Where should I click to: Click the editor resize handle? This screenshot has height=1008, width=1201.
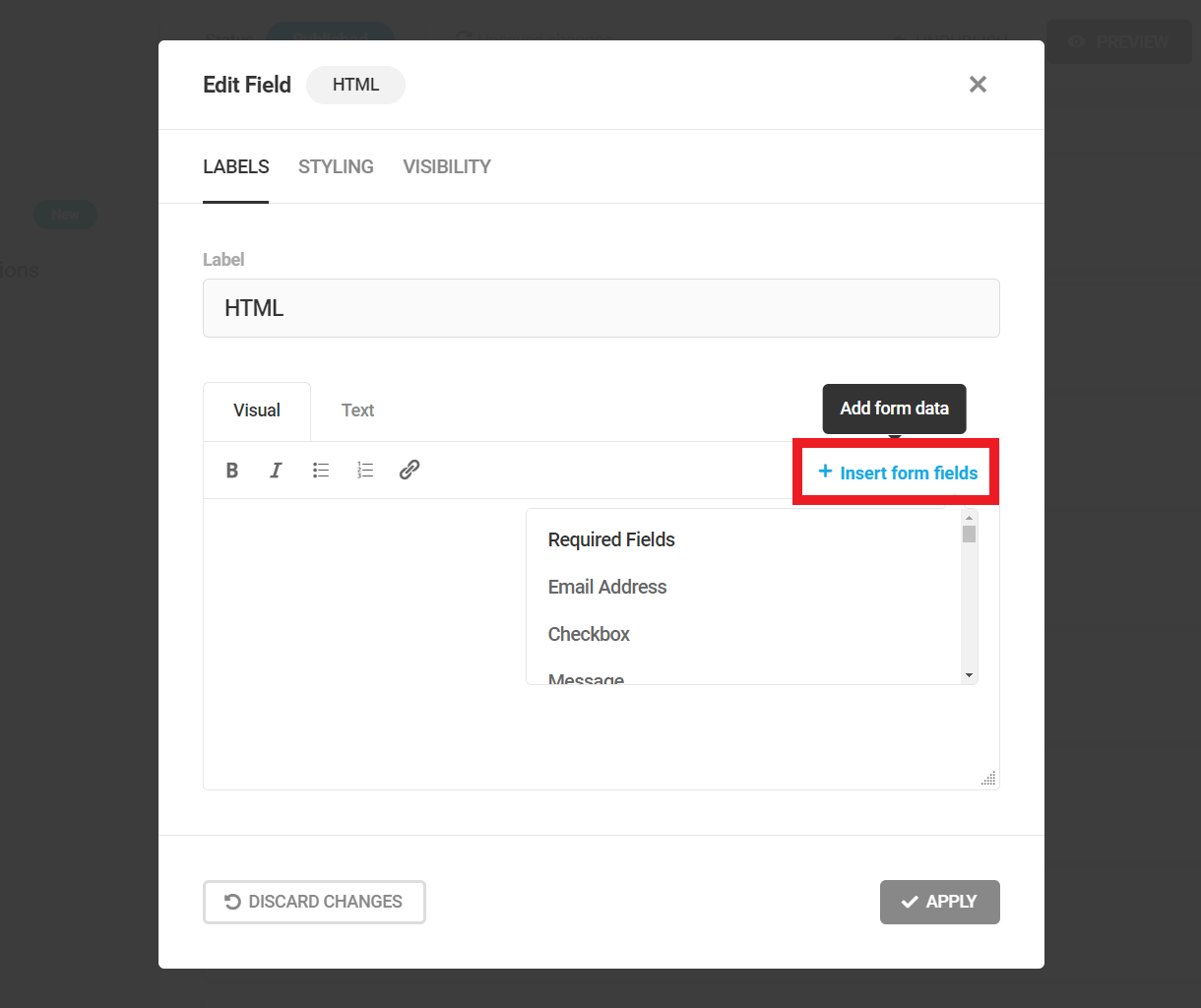pos(989,779)
